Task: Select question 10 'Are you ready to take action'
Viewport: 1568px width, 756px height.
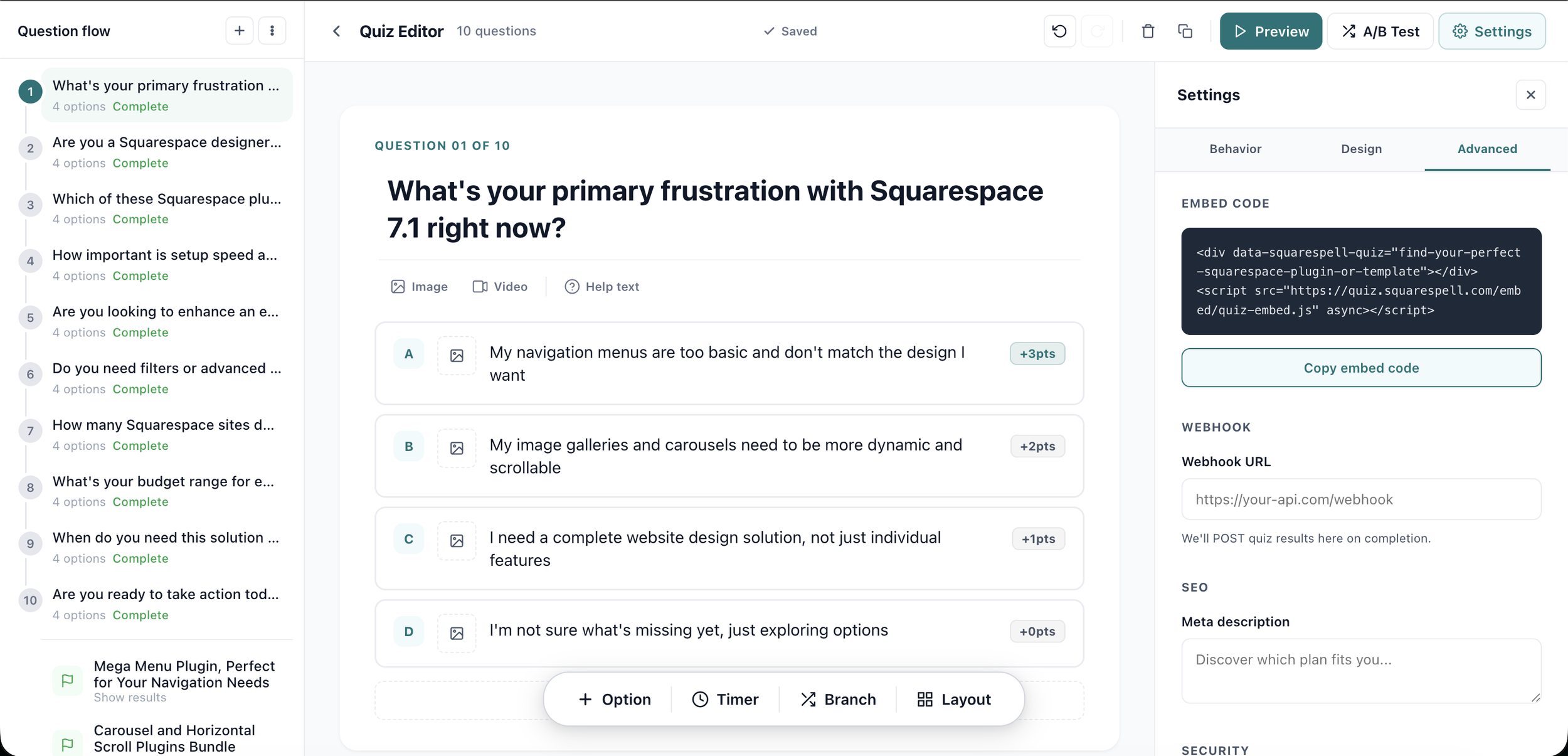Action: pyautogui.click(x=167, y=604)
